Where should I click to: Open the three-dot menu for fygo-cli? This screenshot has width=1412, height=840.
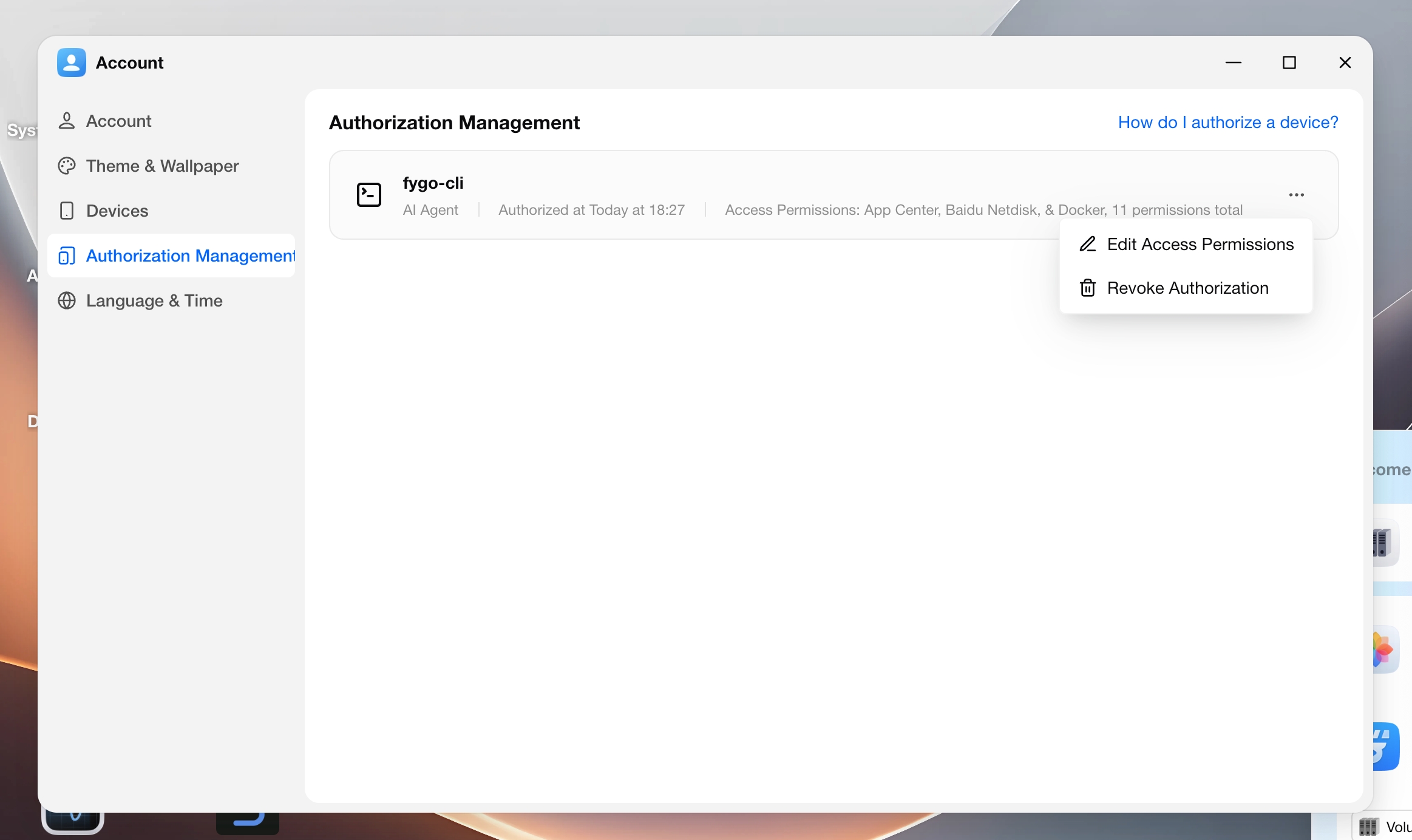coord(1297,195)
